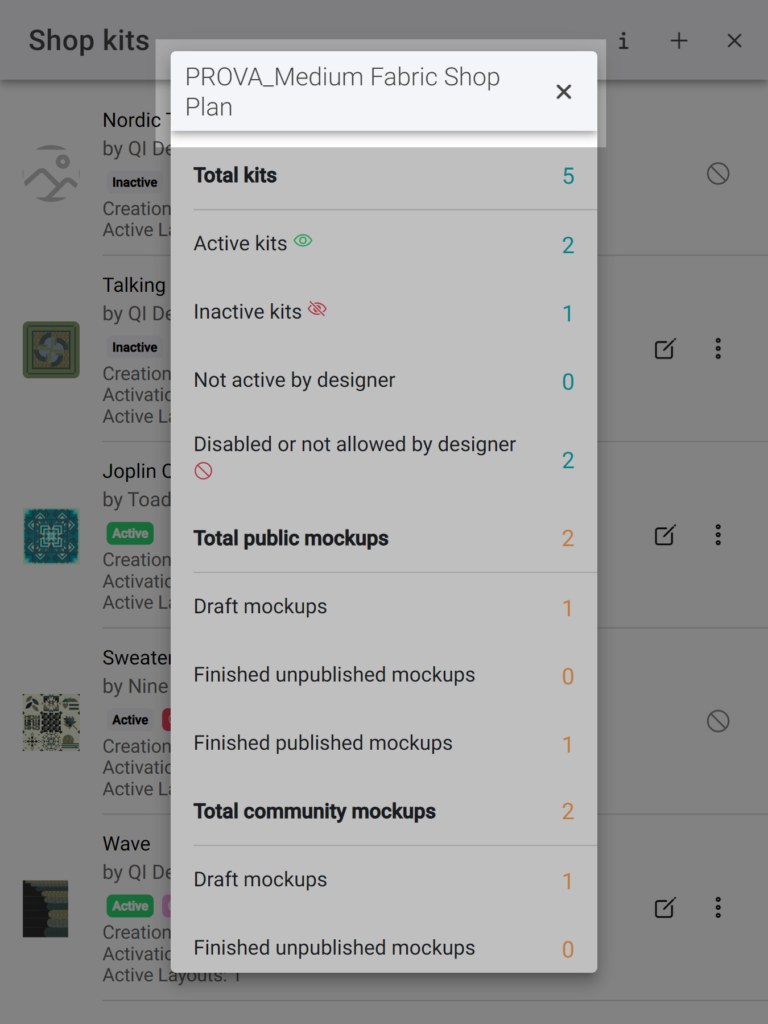Add a new shop kit with plus icon

pos(679,41)
